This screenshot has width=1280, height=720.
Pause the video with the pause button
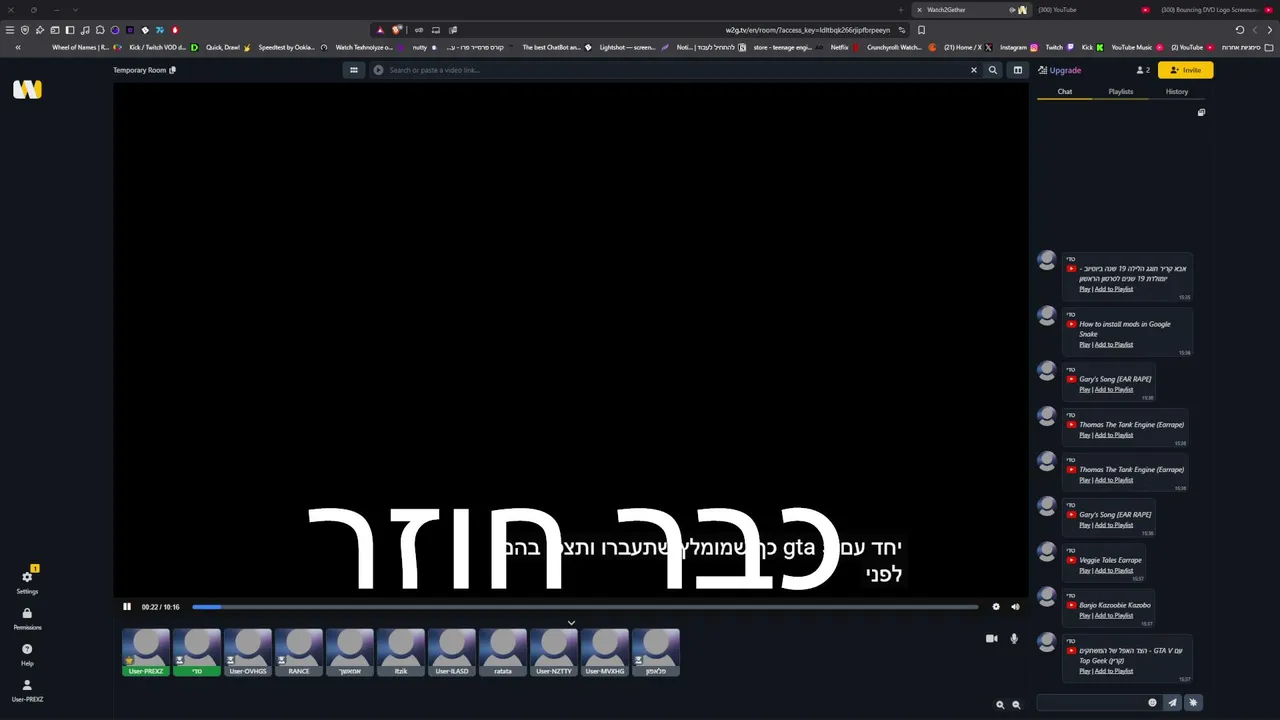point(127,607)
